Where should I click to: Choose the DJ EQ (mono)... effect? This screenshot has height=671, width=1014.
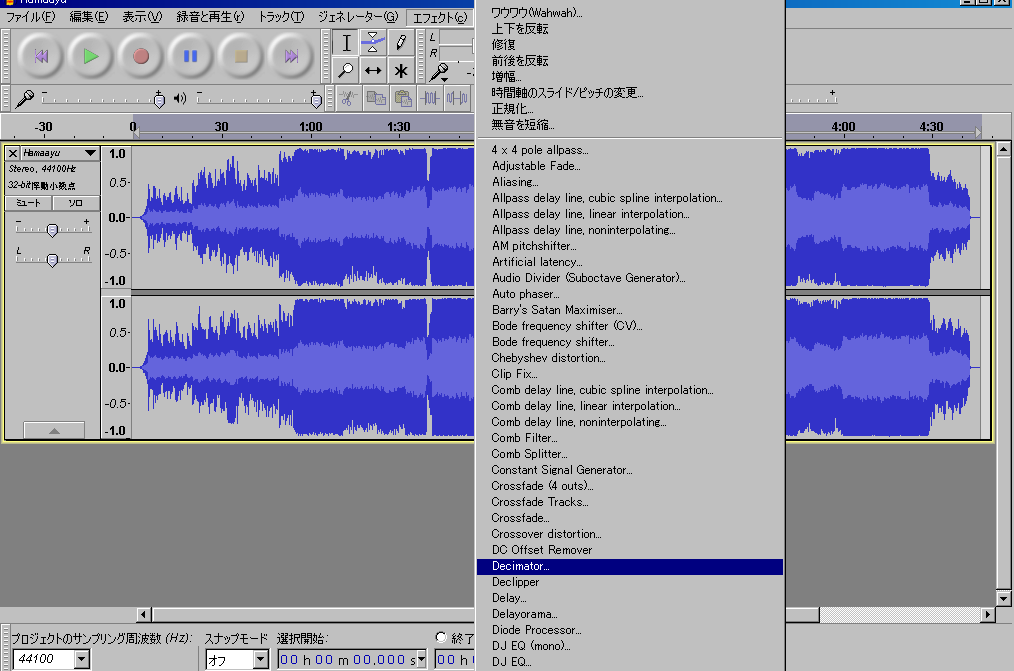coord(630,646)
